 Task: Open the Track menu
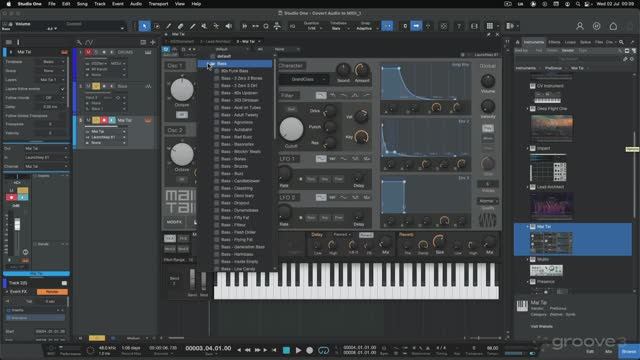(100, 4)
